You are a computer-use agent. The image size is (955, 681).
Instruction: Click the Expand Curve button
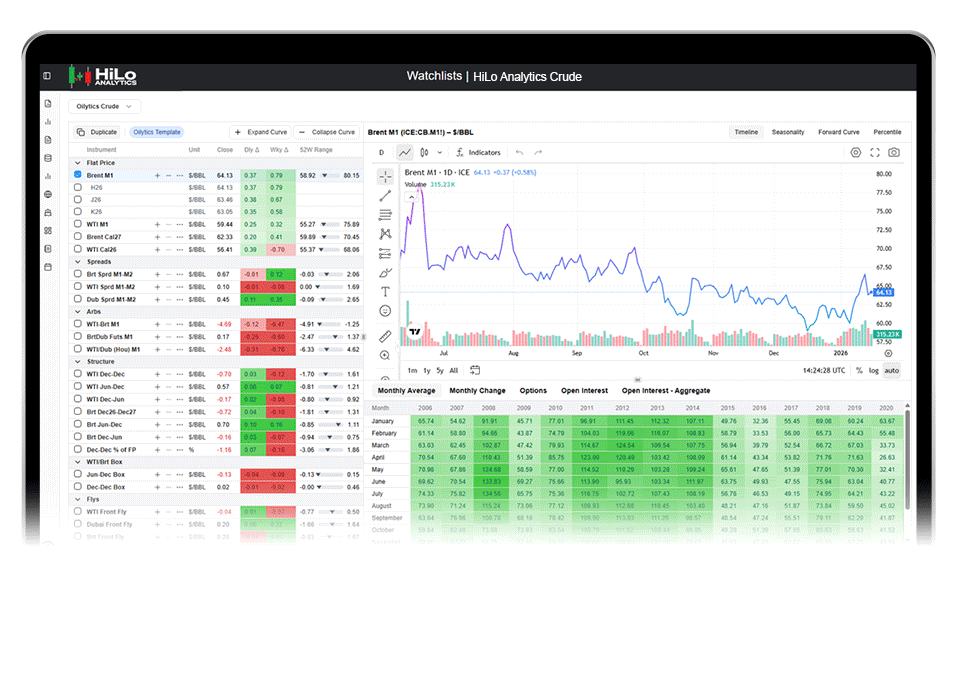tap(261, 132)
